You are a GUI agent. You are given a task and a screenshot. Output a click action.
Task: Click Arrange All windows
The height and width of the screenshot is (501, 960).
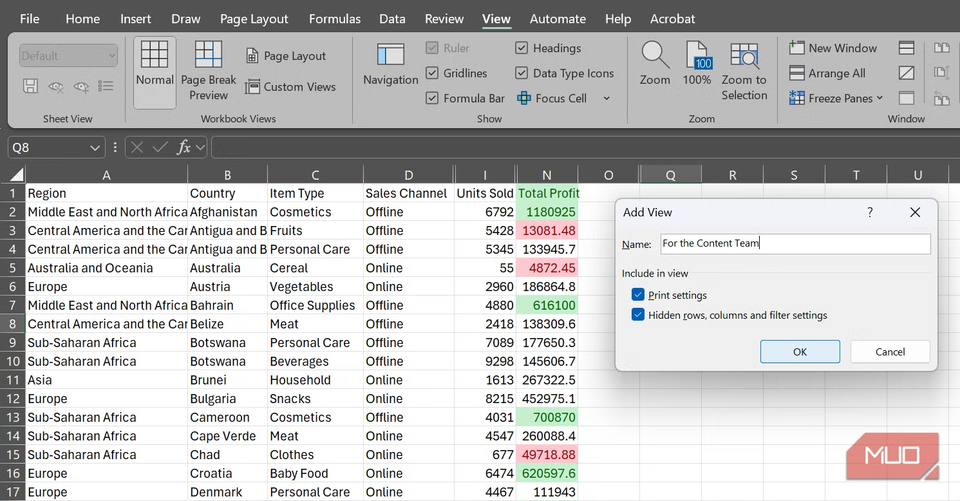click(827, 73)
